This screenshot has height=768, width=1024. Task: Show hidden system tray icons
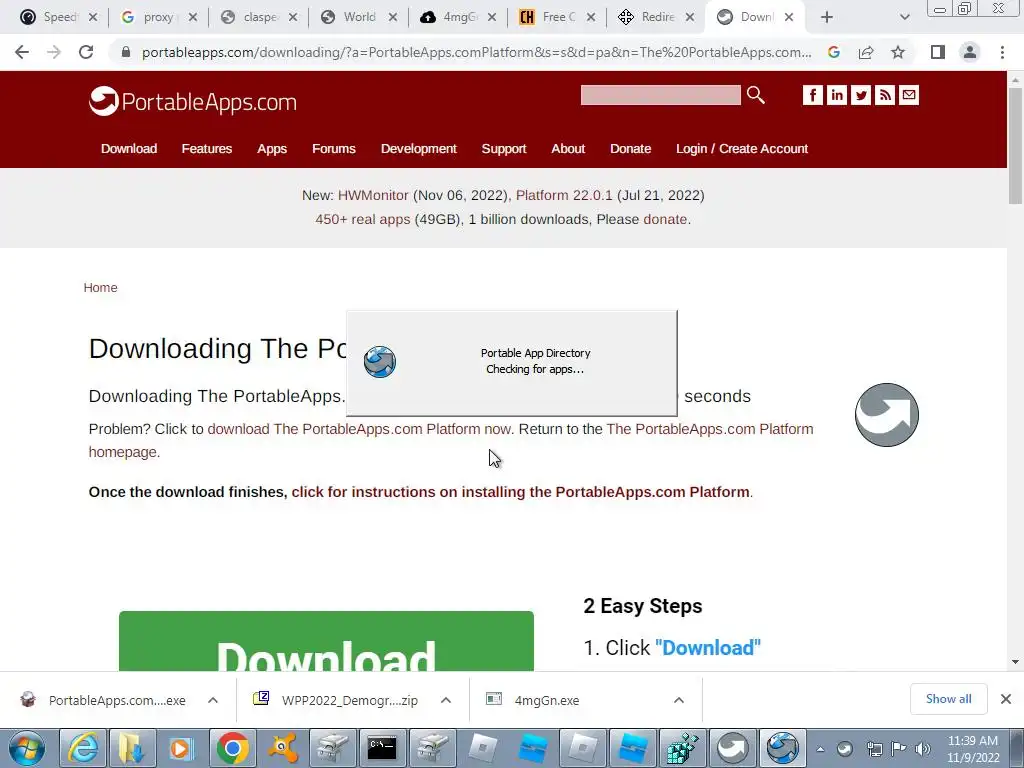(x=820, y=749)
